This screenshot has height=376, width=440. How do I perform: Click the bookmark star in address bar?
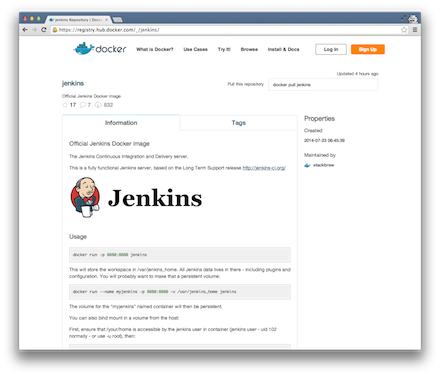point(404,30)
